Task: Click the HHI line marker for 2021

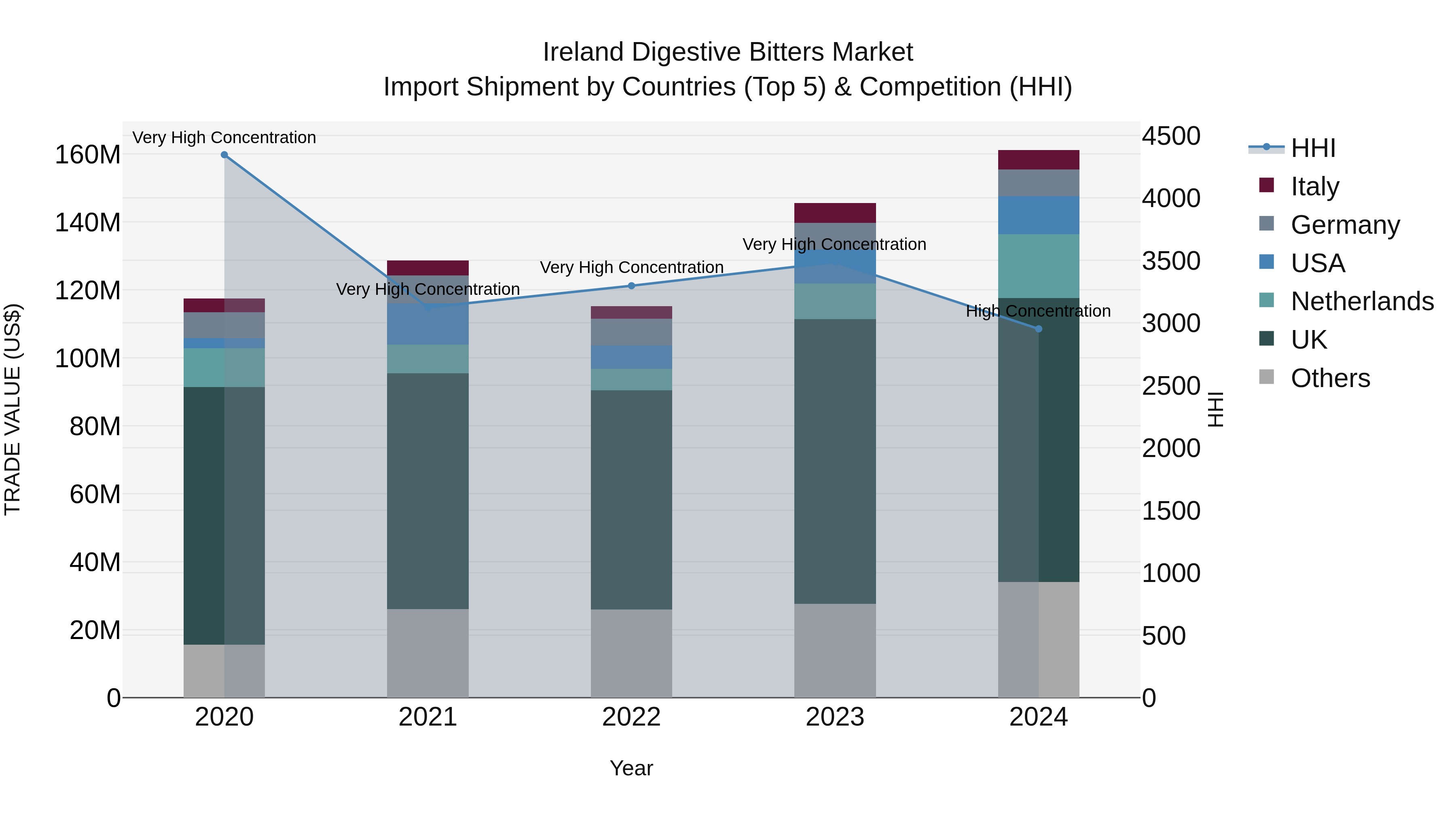Action: coord(428,307)
